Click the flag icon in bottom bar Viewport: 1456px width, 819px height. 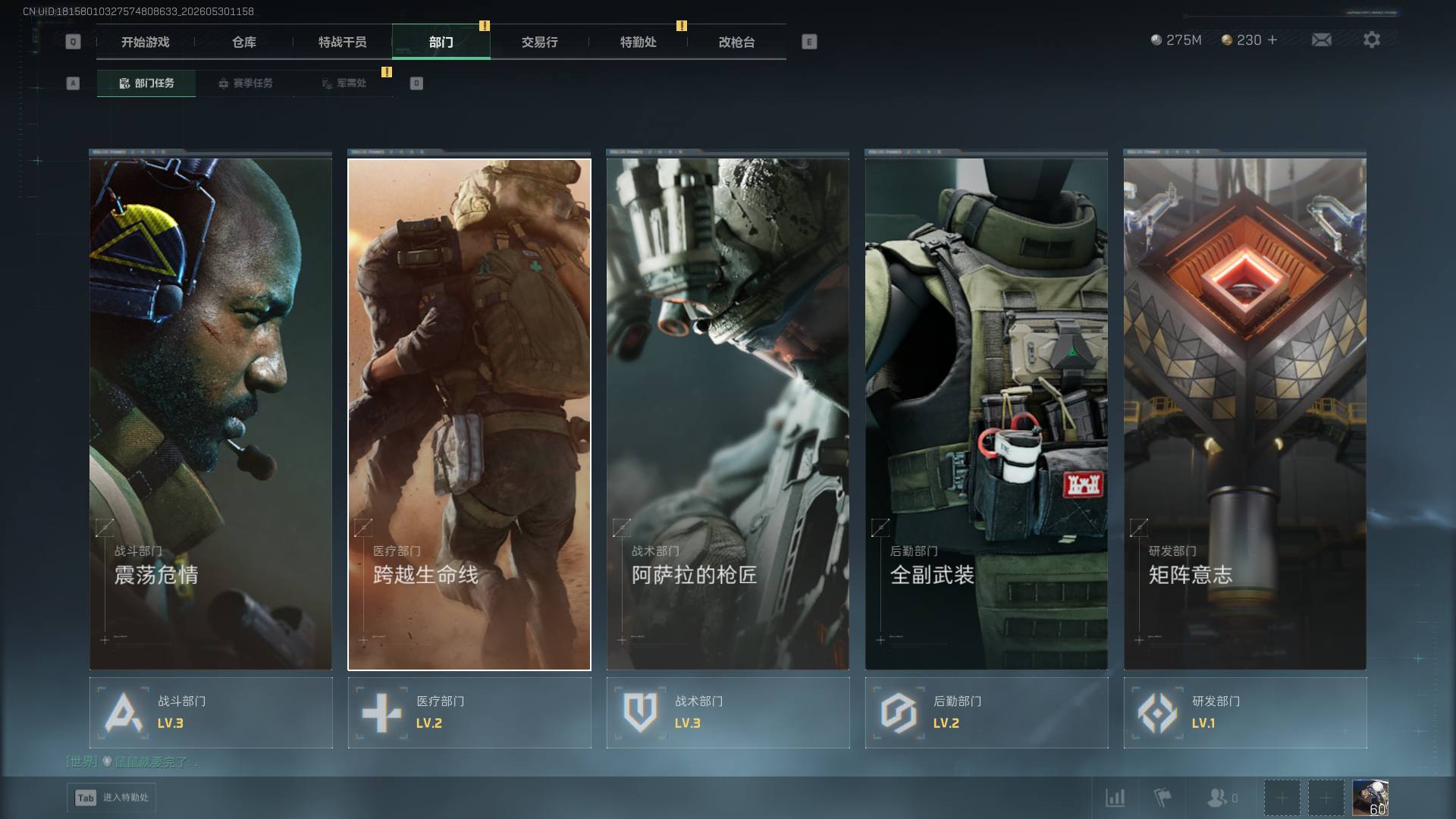(1162, 798)
